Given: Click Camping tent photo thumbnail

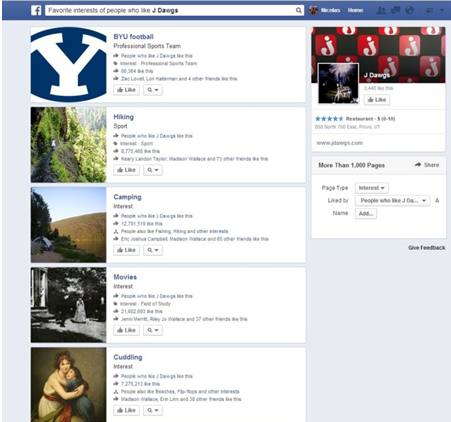Looking at the screenshot, I should (x=68, y=225).
